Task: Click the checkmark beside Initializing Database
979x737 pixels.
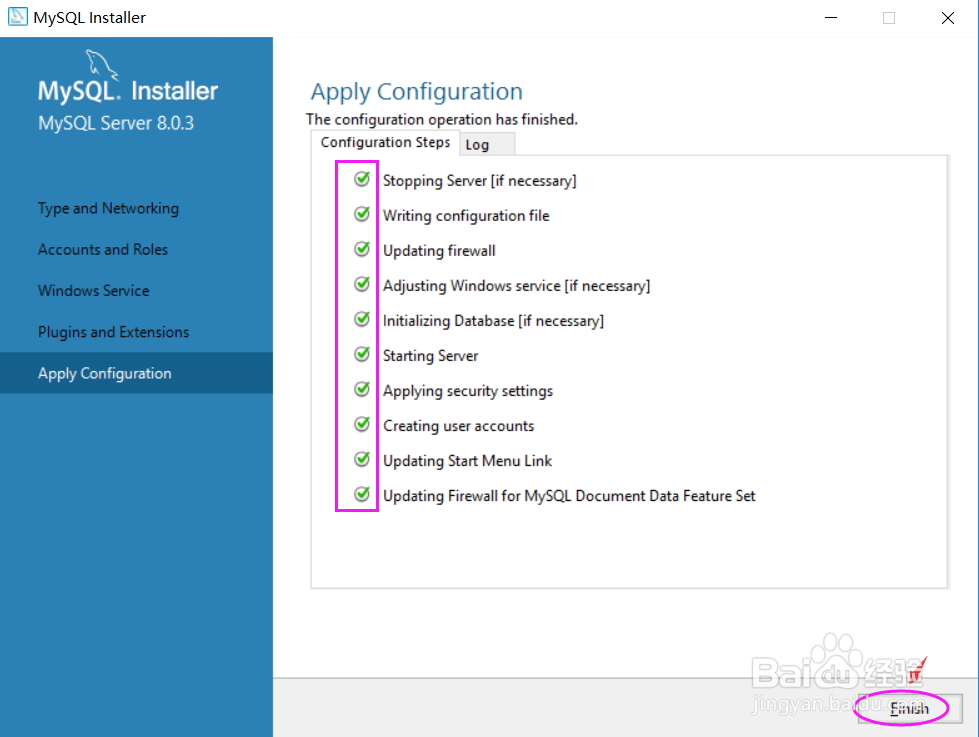Action: 359,318
